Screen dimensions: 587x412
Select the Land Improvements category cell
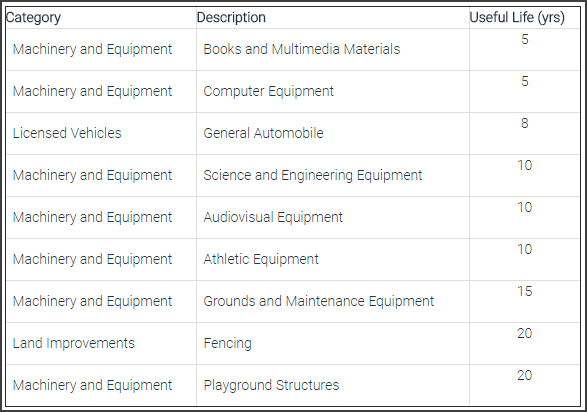pos(74,343)
